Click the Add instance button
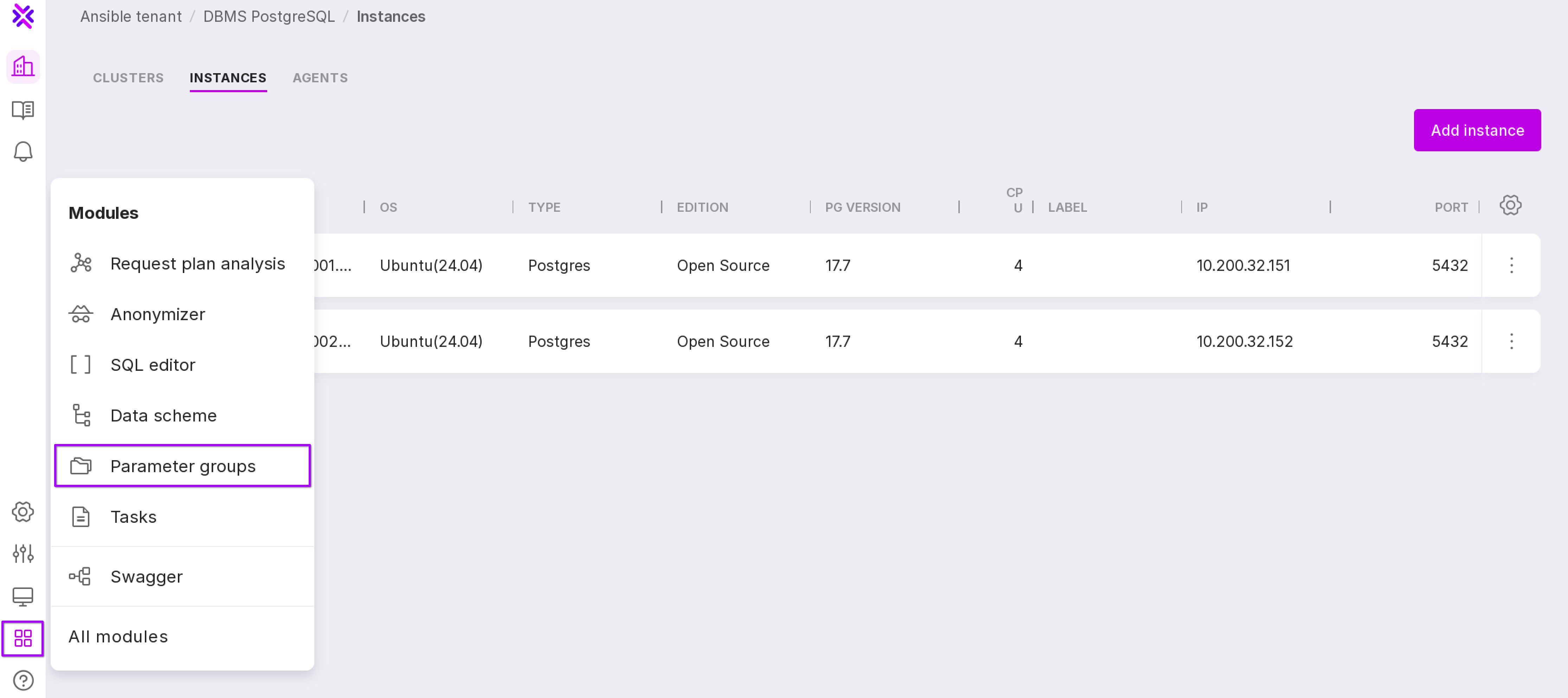 pos(1477,130)
